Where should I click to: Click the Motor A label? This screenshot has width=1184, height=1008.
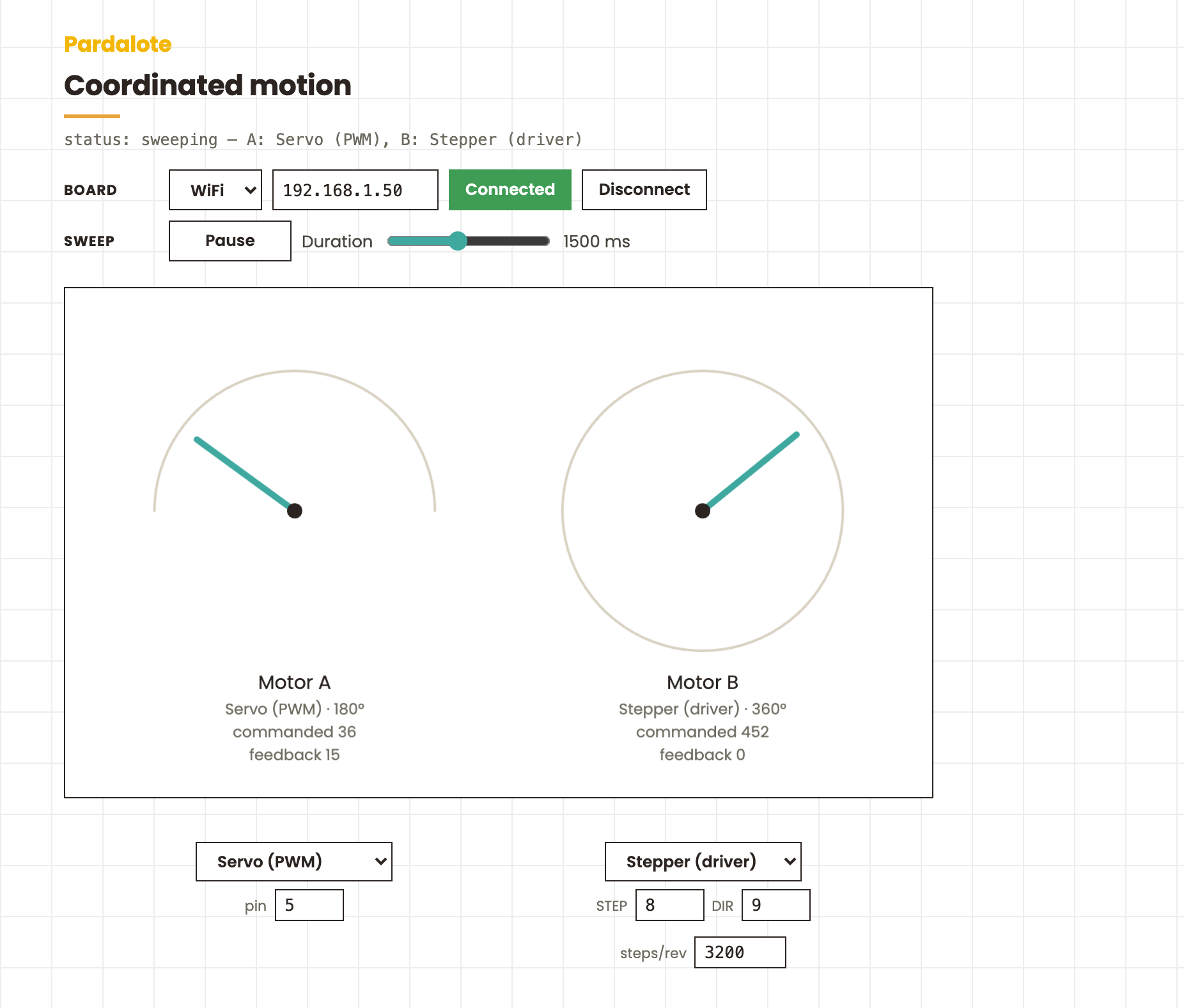point(295,683)
